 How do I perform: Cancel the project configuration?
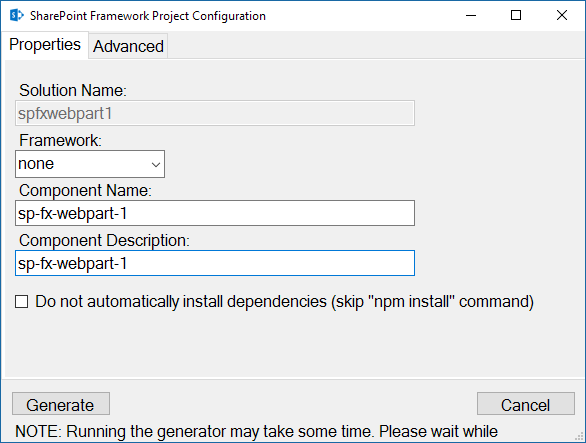526,404
